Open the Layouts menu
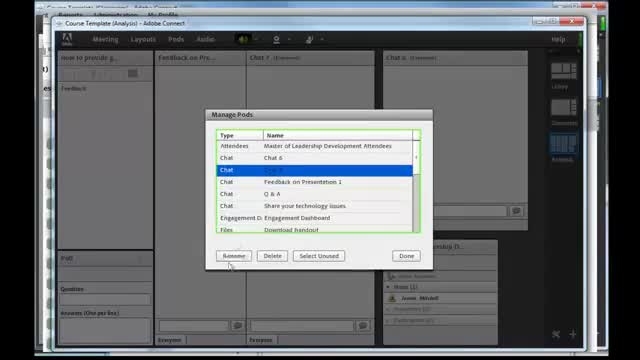The height and width of the screenshot is (360, 640). pos(143,40)
